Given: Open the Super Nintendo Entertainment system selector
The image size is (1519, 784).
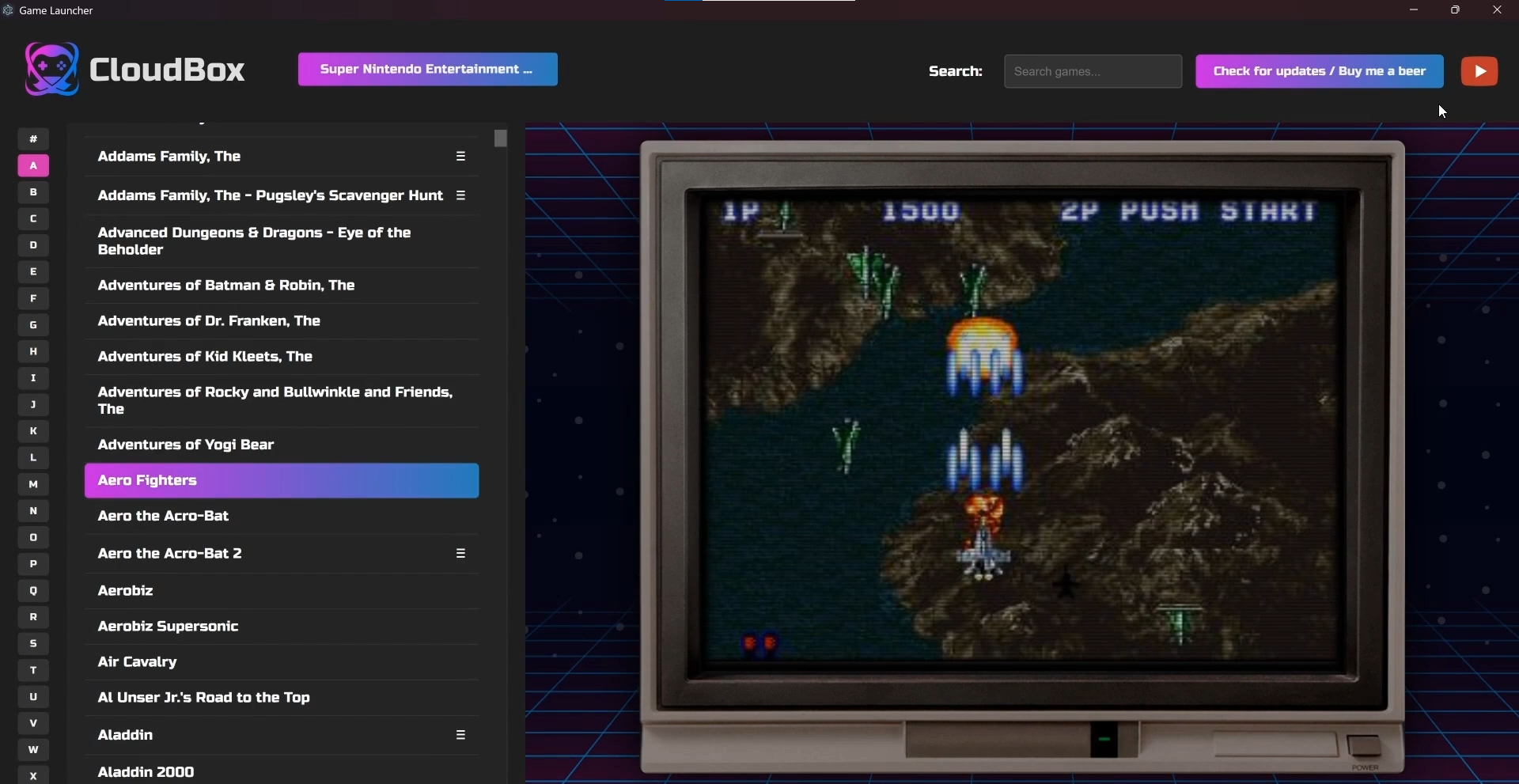Looking at the screenshot, I should point(427,70).
